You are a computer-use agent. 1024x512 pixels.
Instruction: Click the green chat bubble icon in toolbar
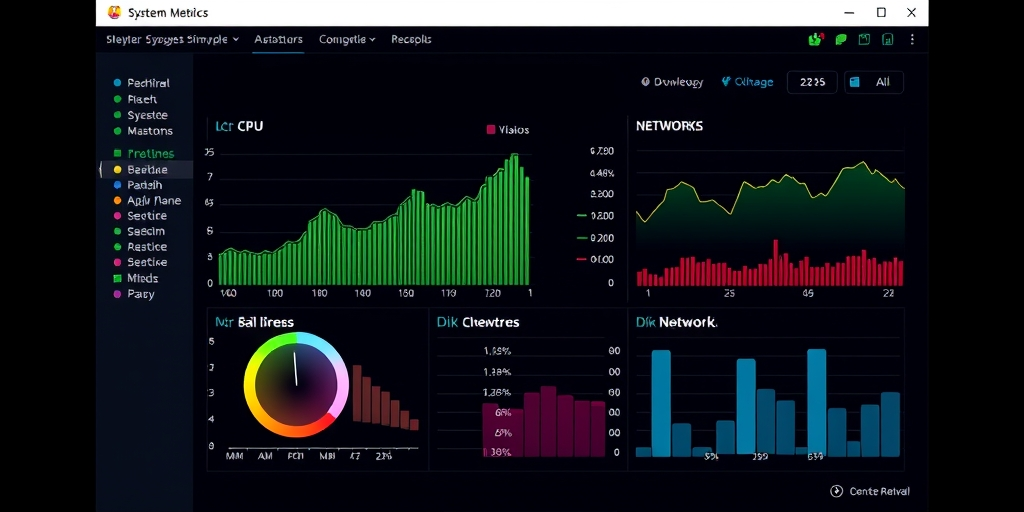tap(840, 39)
